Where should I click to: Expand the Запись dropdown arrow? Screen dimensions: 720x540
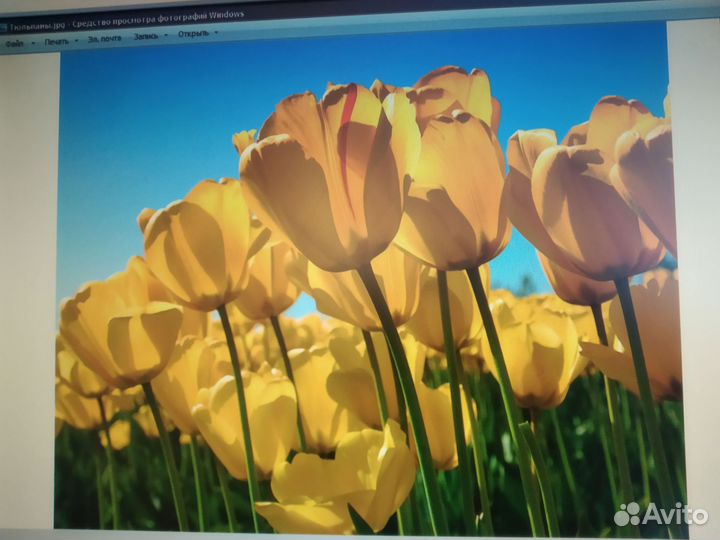click(x=165, y=36)
